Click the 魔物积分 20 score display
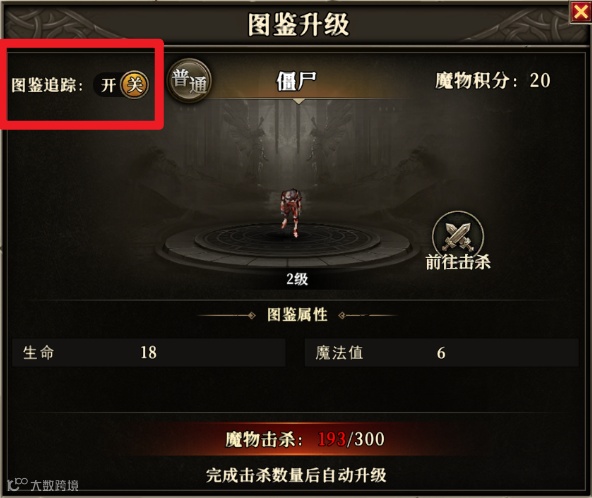The height and width of the screenshot is (498, 592). coord(493,81)
